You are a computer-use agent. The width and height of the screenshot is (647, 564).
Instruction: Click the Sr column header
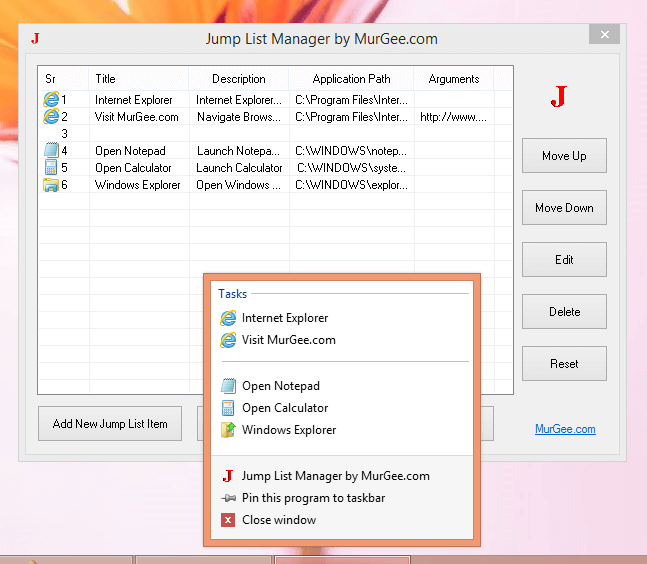tap(64, 79)
